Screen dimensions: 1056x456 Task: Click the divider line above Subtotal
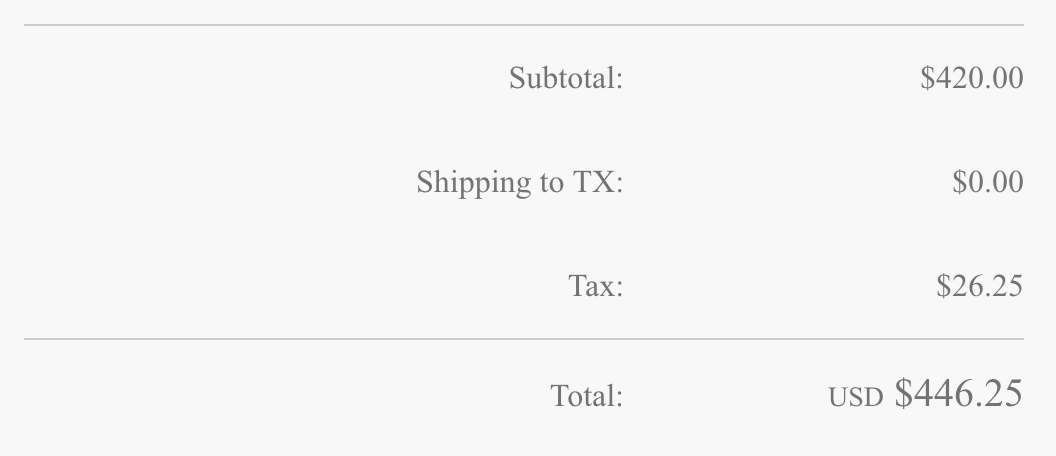524,25
